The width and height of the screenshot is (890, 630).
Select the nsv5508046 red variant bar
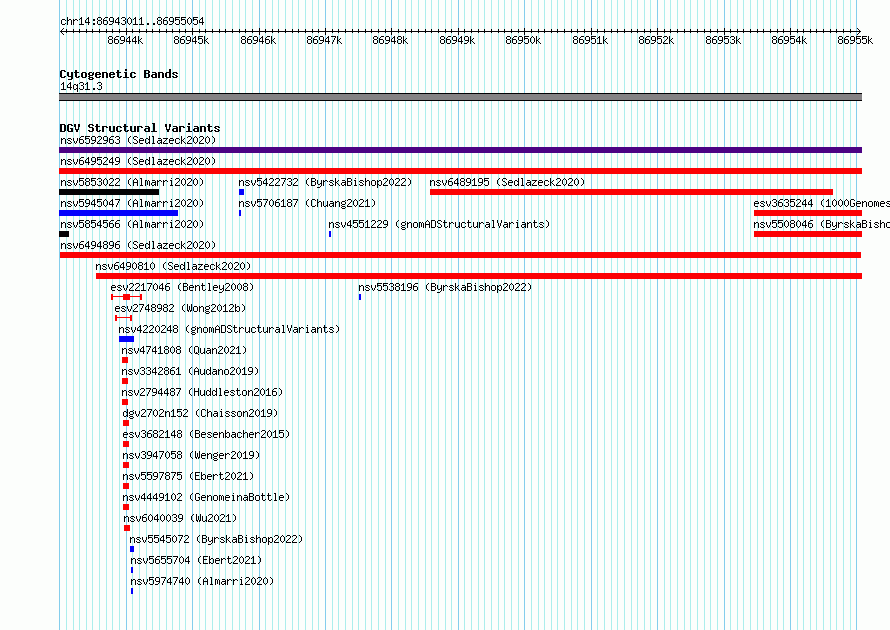click(x=808, y=234)
